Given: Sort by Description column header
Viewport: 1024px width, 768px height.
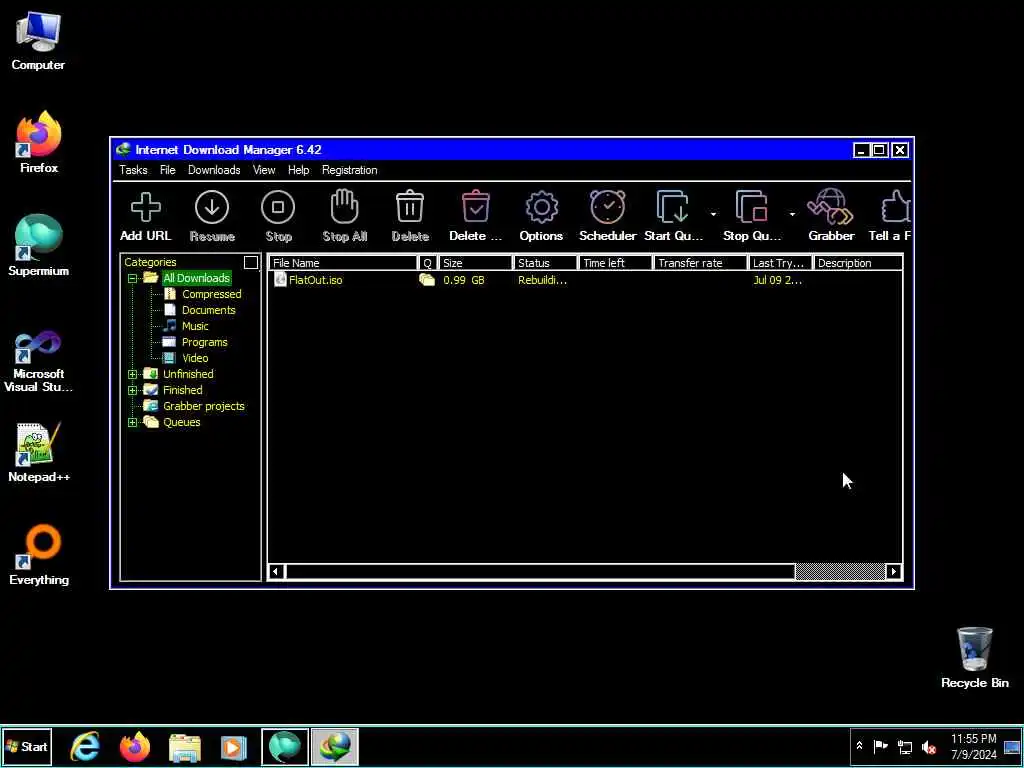Looking at the screenshot, I should 858,263.
